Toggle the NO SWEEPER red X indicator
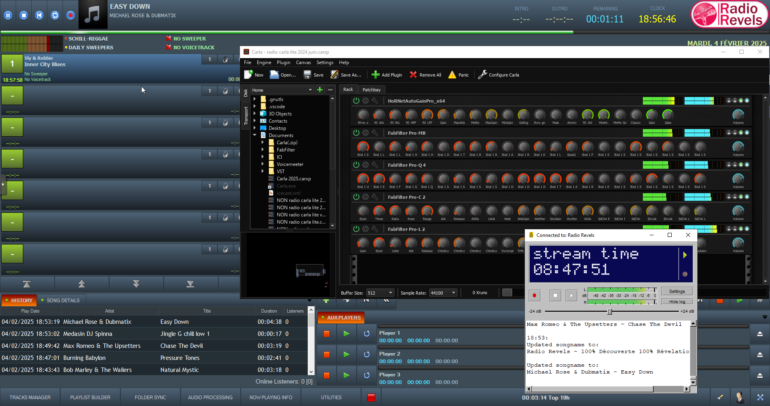The width and height of the screenshot is (770, 406). click(x=168, y=38)
